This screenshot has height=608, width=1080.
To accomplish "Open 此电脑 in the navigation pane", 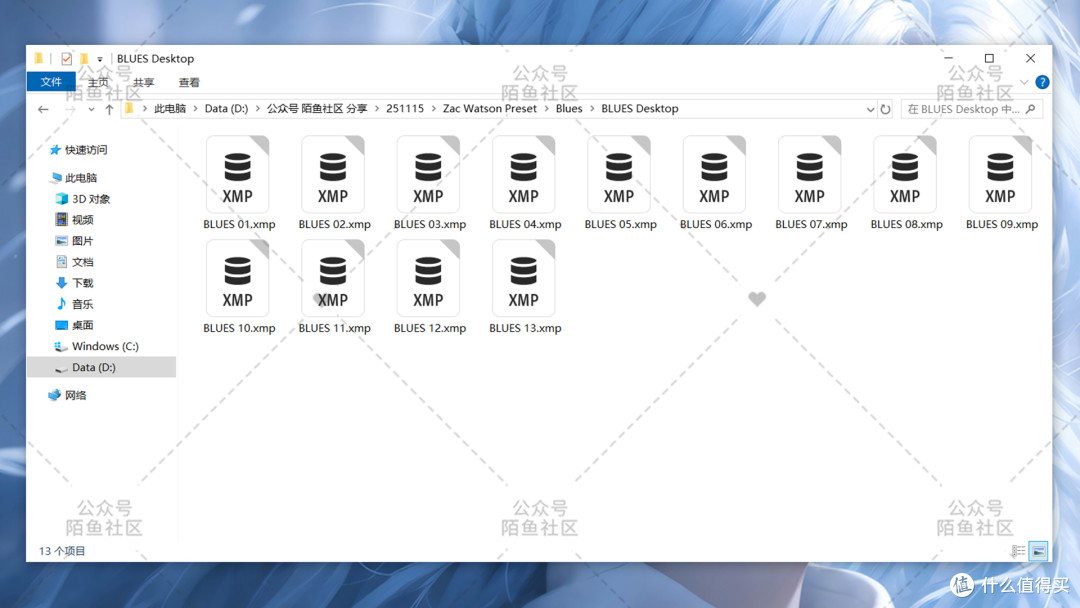I will [80, 178].
